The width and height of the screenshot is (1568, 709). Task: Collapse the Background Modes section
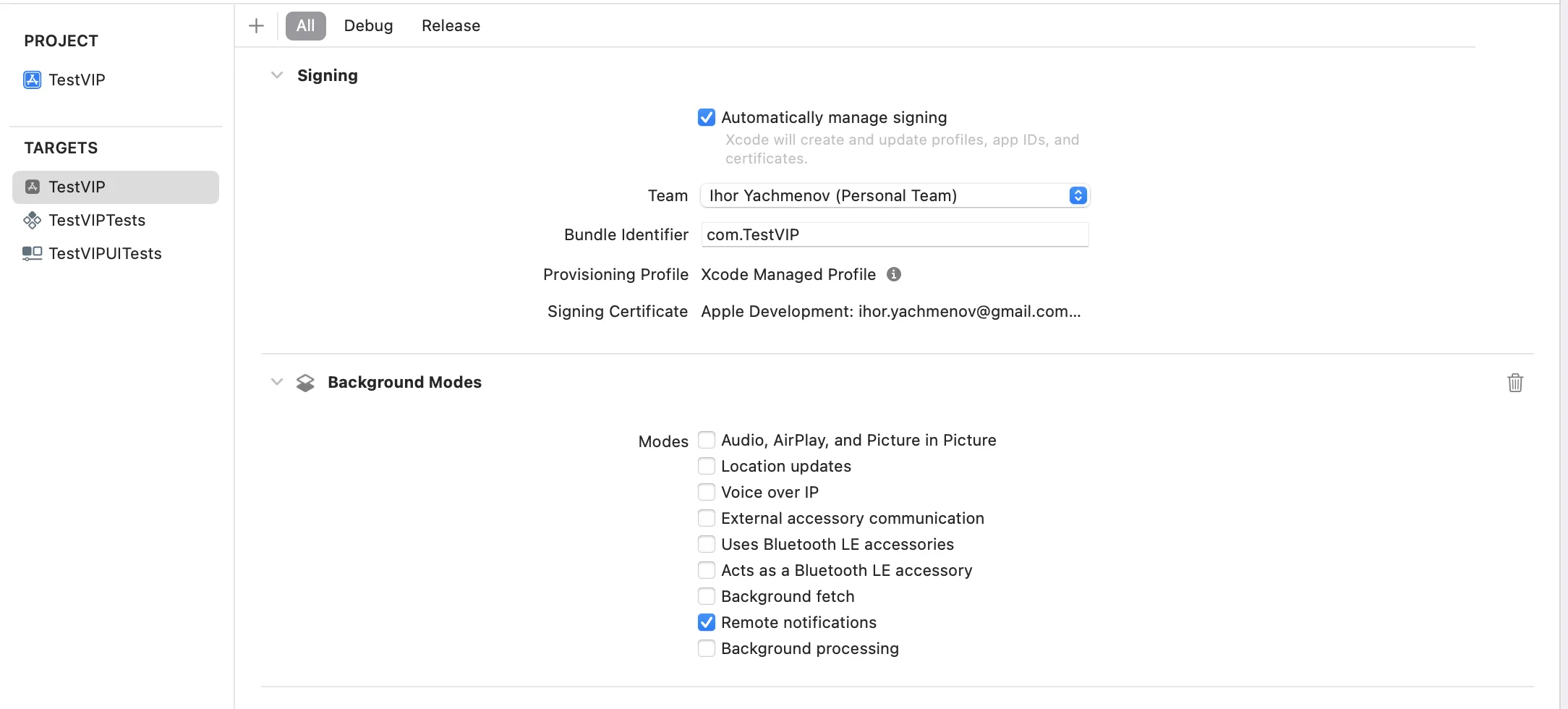(276, 382)
